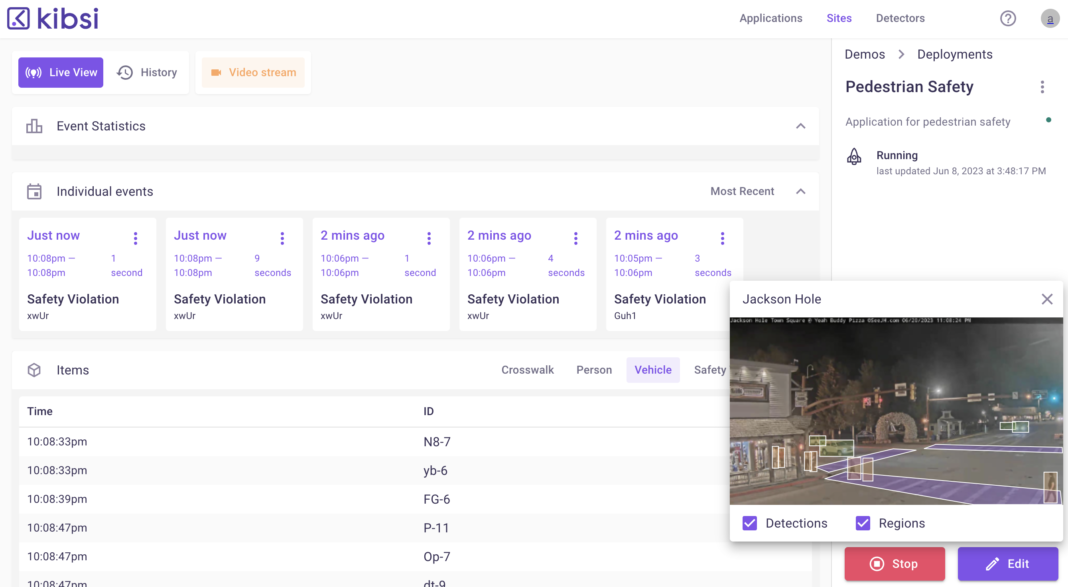Image resolution: width=1068 pixels, height=587 pixels.
Task: Open the Most Recent sorting dropdown
Action: click(x=744, y=190)
